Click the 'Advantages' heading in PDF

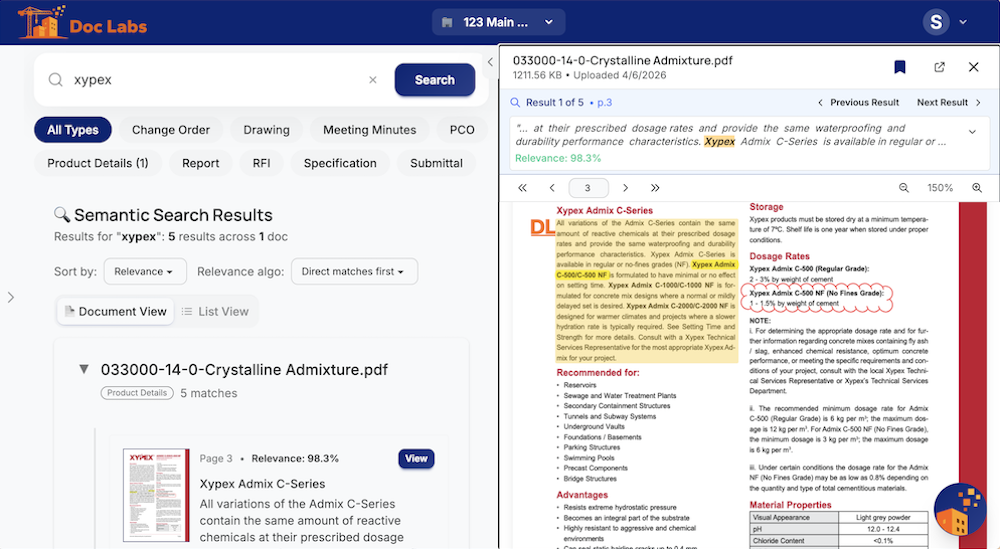coord(582,495)
